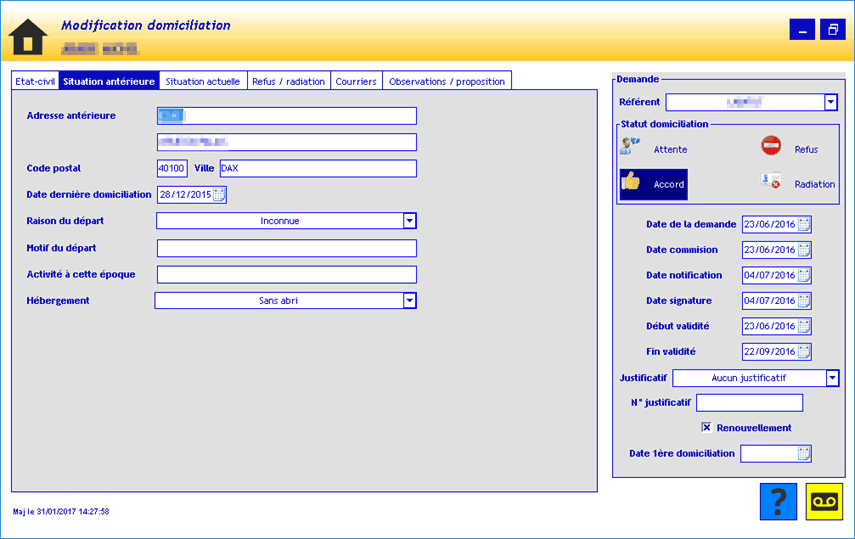Expand the Justificatif dropdown
855x539 pixels.
832,378
